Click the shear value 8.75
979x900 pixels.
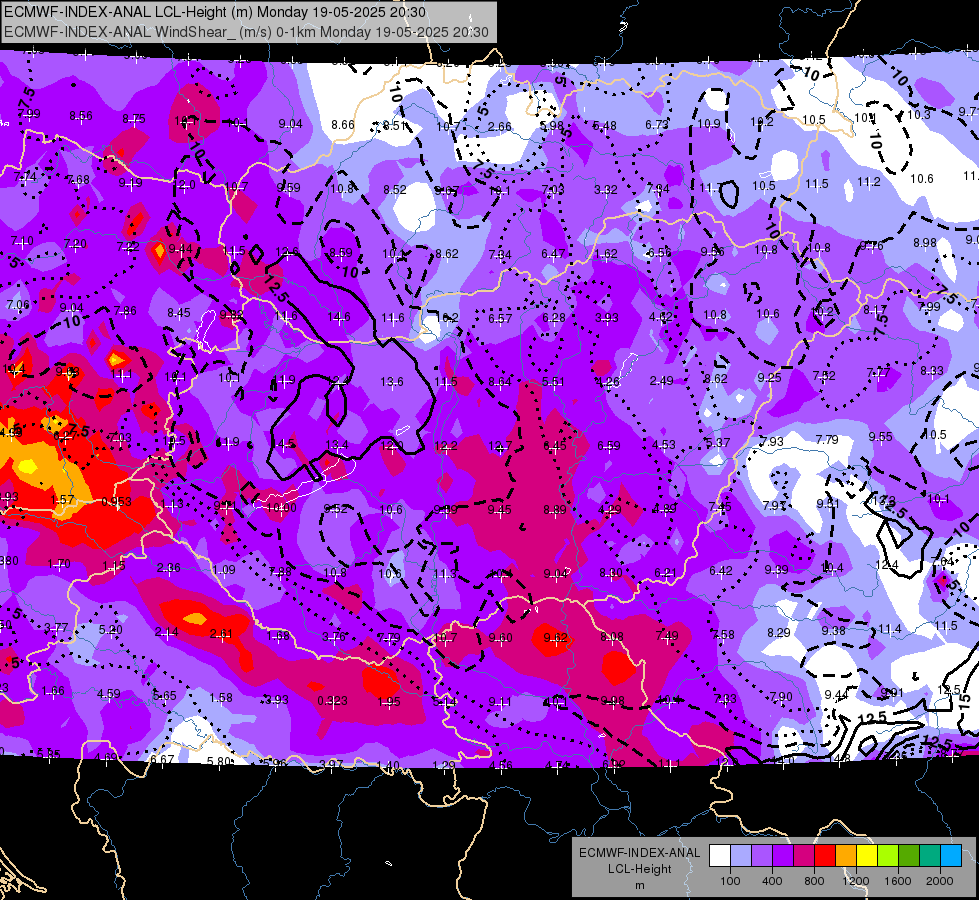[x=134, y=119]
